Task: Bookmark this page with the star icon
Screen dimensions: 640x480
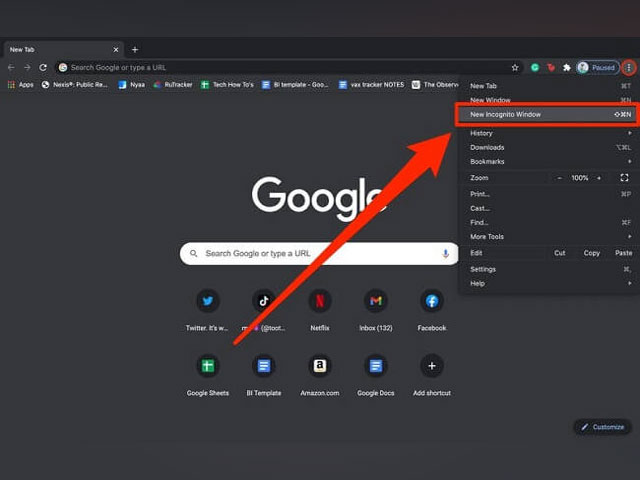Action: tap(515, 67)
